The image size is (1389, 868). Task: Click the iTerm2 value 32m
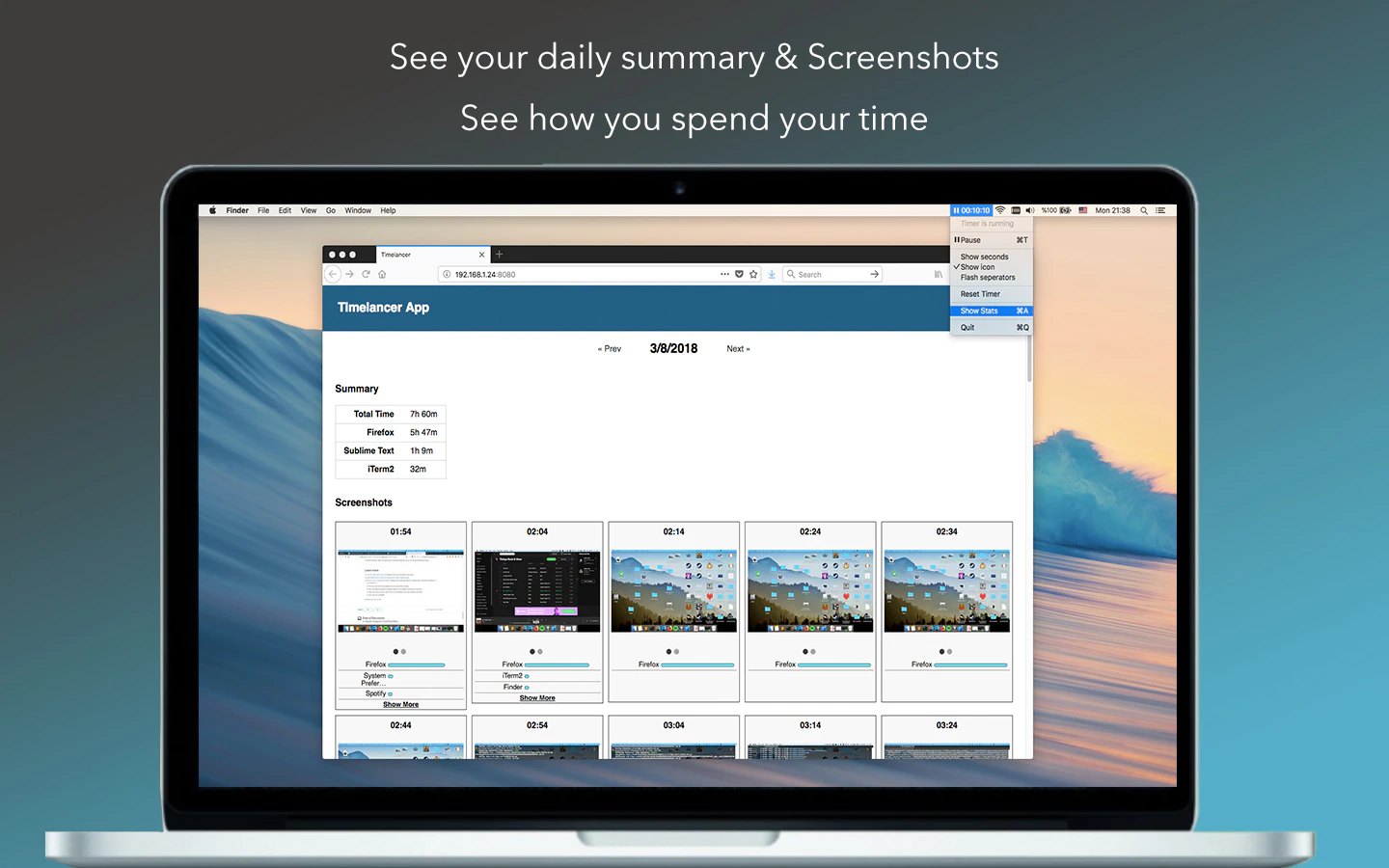(x=418, y=469)
